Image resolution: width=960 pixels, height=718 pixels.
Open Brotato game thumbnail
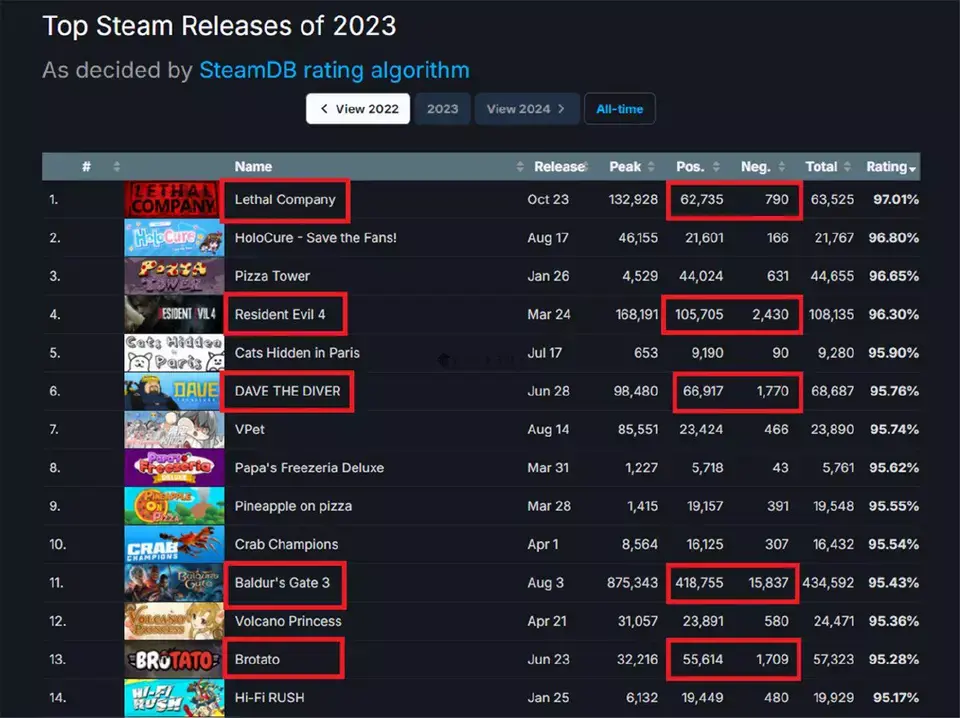coord(174,660)
